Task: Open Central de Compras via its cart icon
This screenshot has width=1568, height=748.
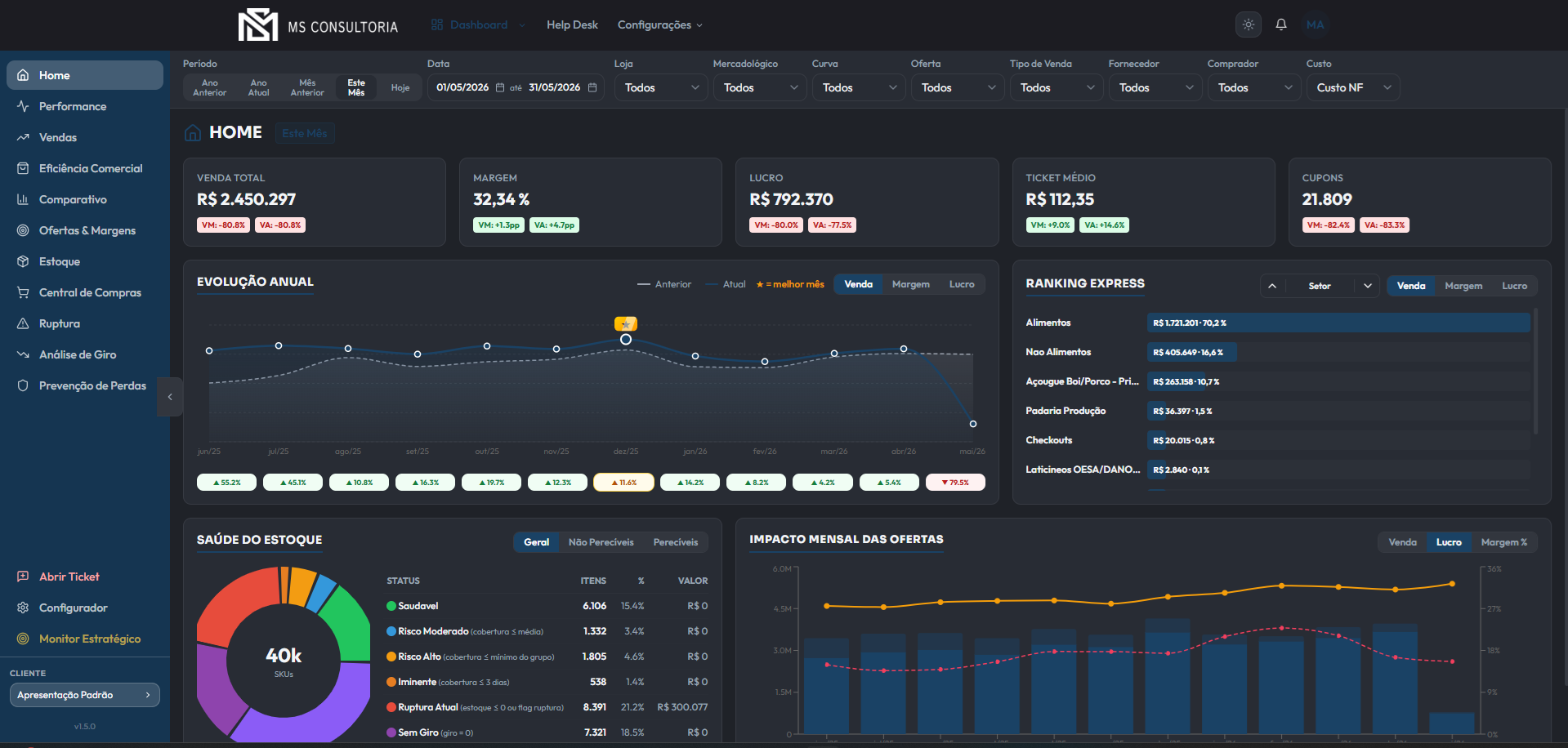Action: (23, 292)
